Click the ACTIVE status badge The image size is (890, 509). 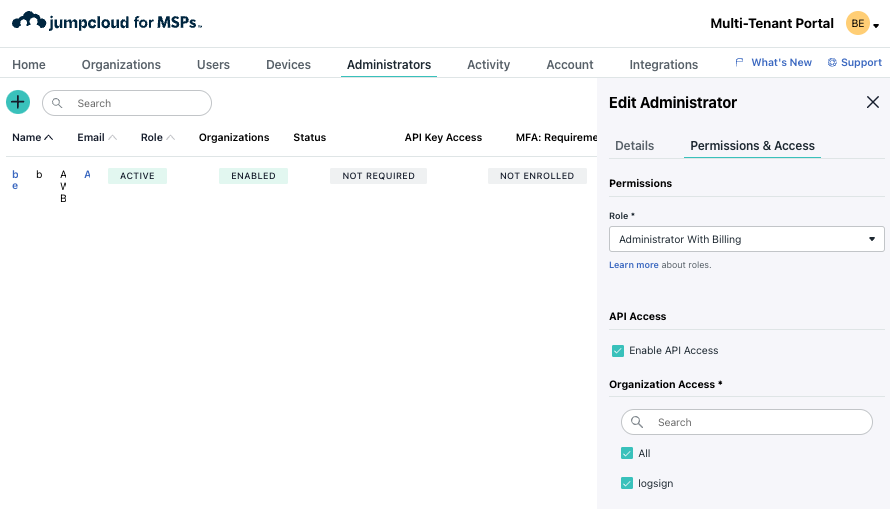(x=137, y=176)
